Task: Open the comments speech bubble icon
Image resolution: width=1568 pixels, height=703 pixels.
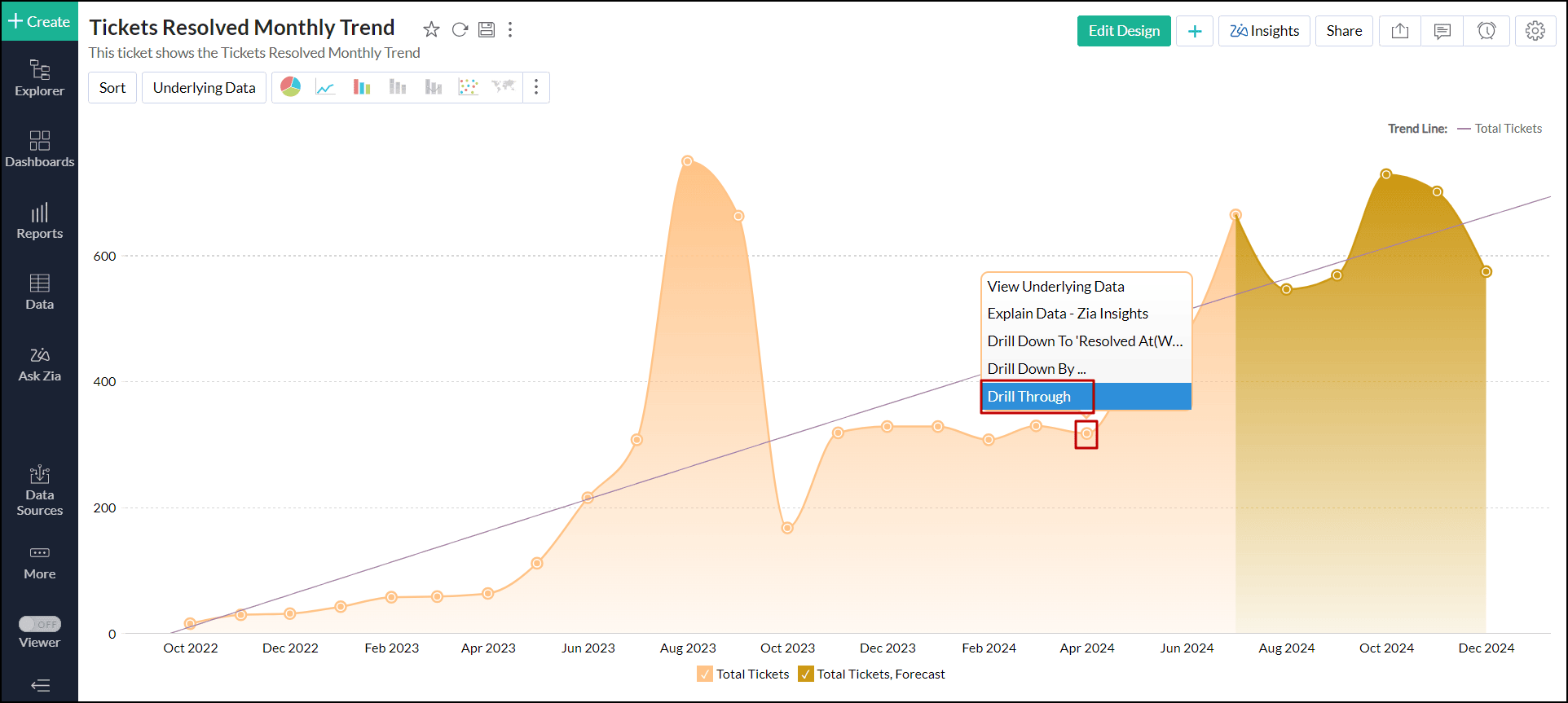Action: (1442, 31)
